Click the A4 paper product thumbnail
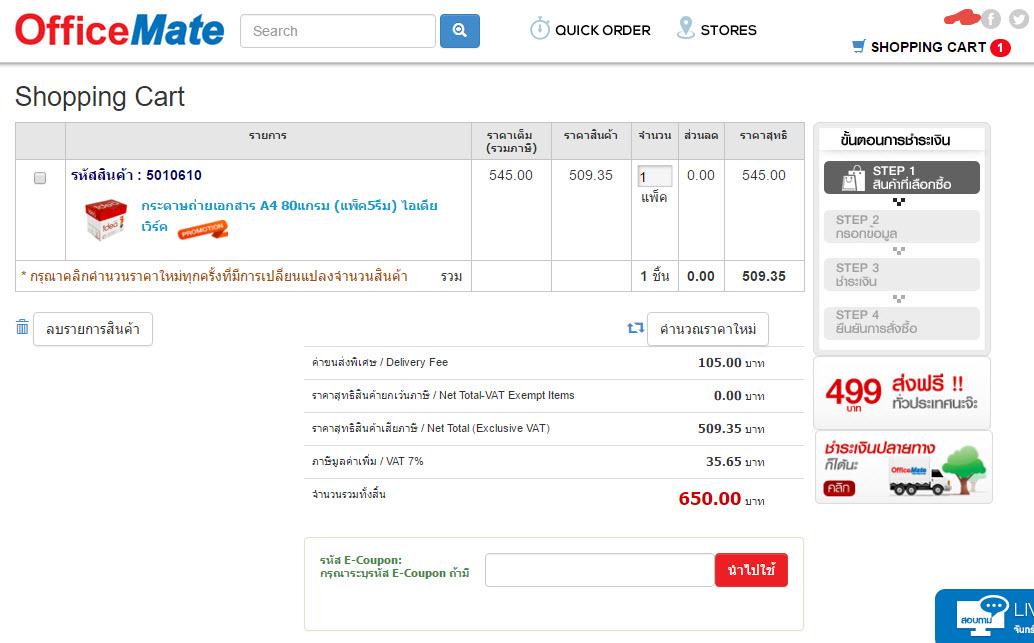Screen dimensions: 1034x643 tap(105, 218)
